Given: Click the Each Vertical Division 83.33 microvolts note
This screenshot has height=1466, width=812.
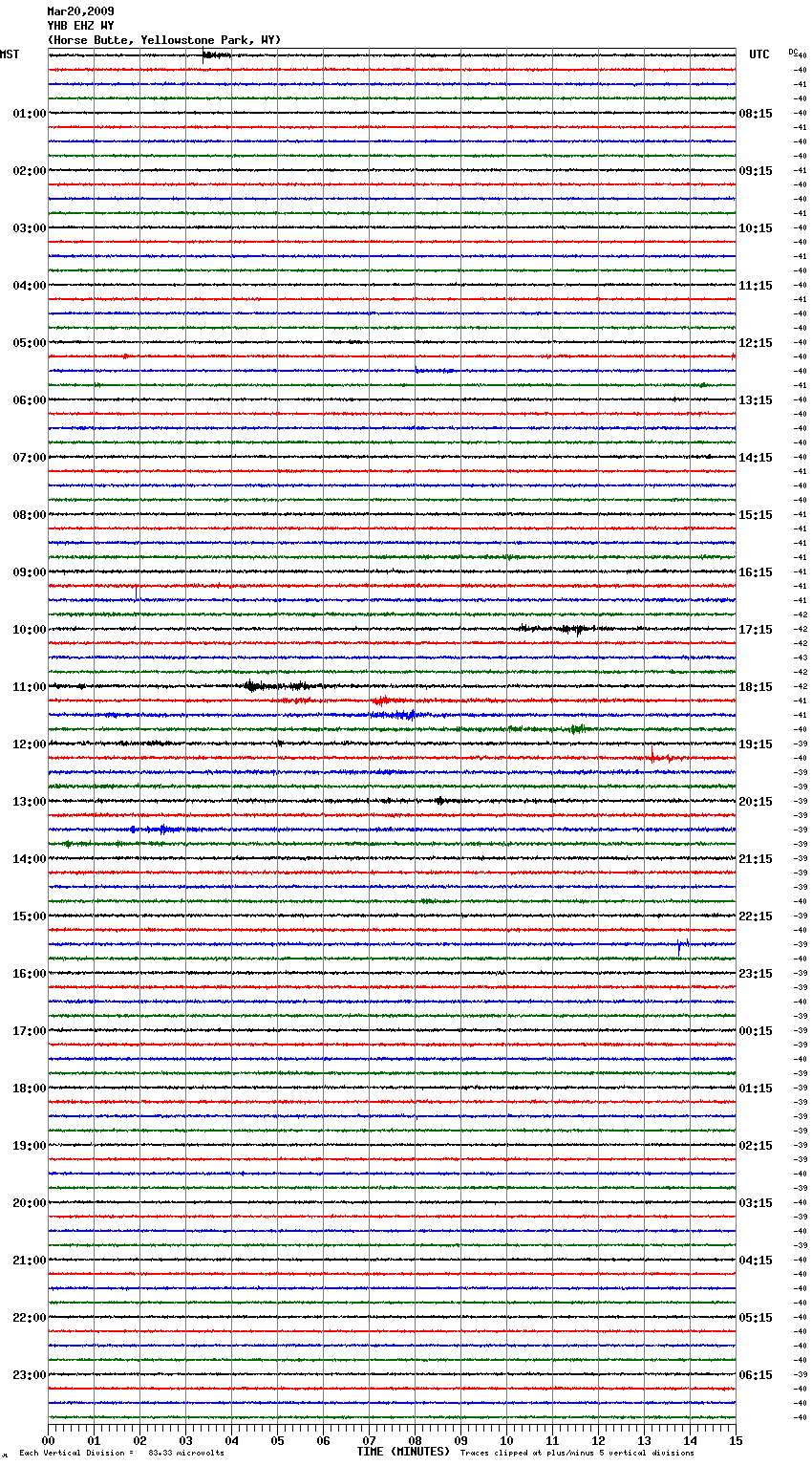Looking at the screenshot, I should point(122,1453).
